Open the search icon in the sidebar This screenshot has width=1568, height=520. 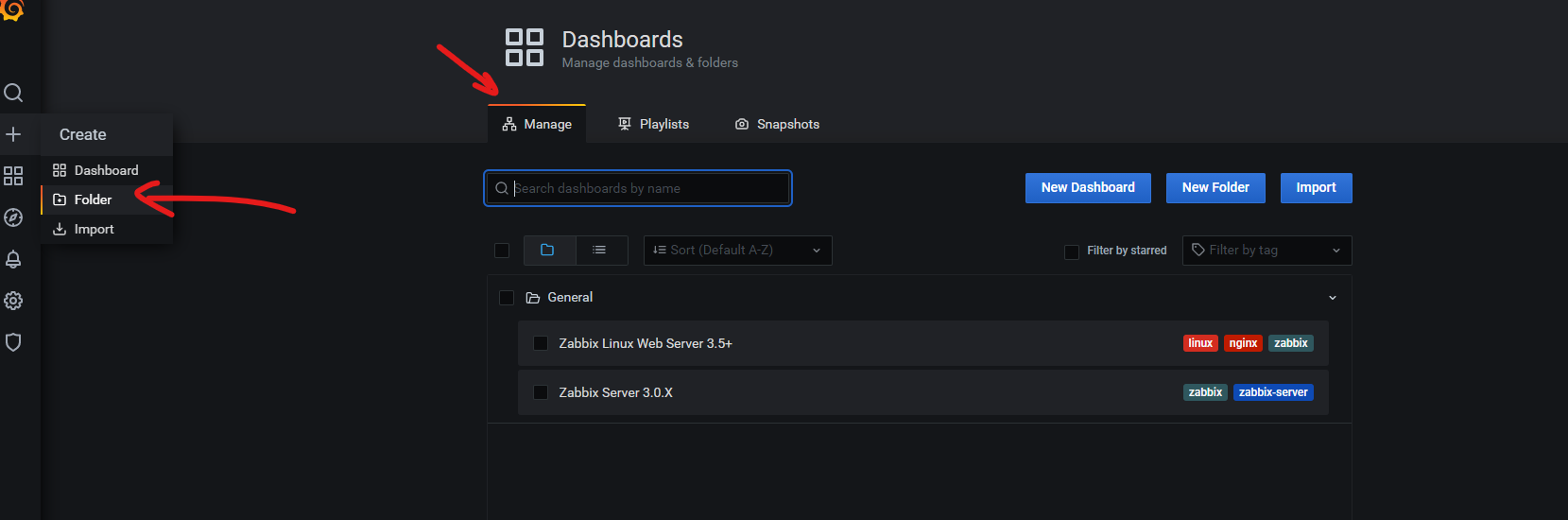pos(13,93)
